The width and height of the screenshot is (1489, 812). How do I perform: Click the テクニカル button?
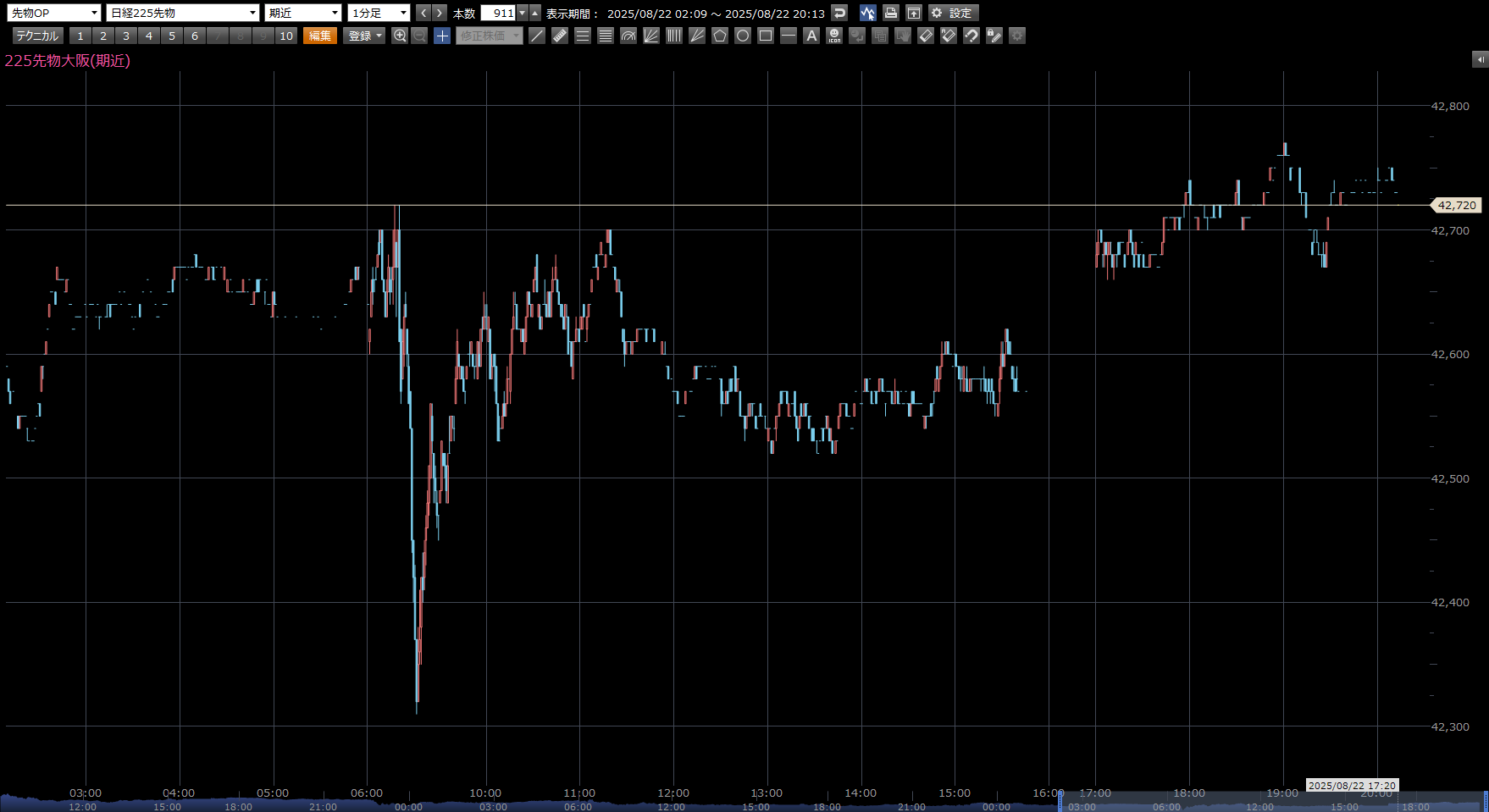(37, 36)
